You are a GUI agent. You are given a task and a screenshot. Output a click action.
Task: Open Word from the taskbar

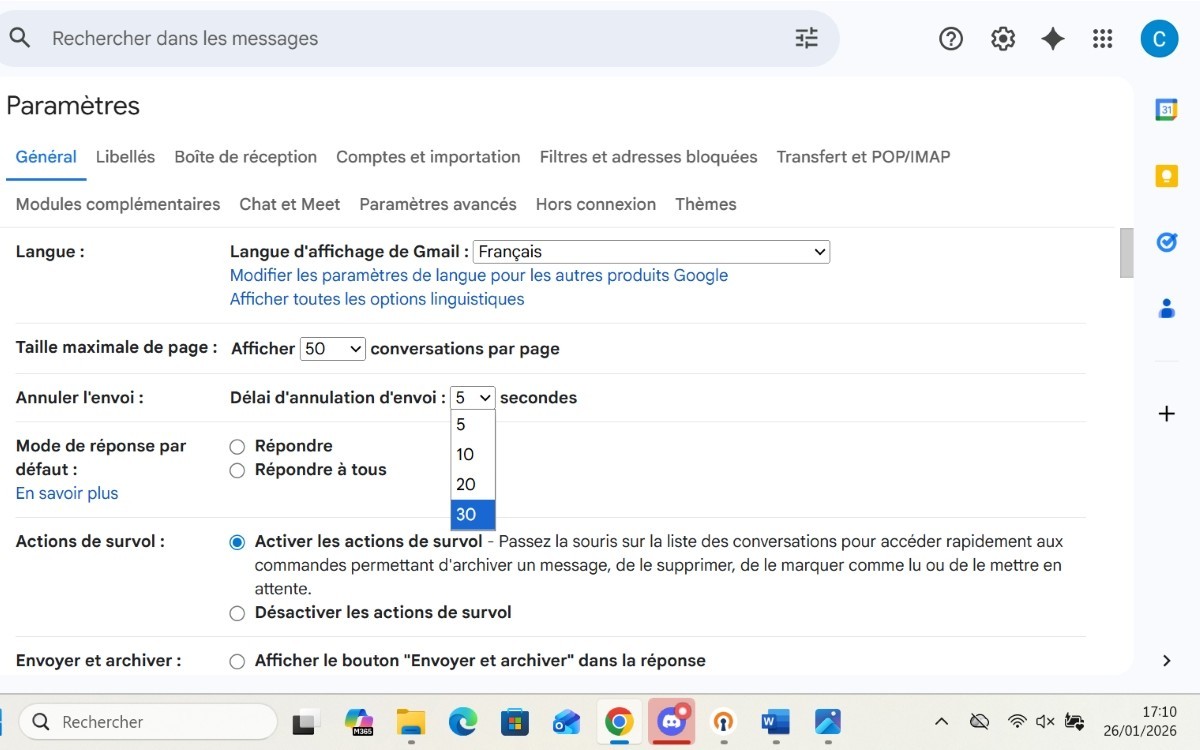775,721
